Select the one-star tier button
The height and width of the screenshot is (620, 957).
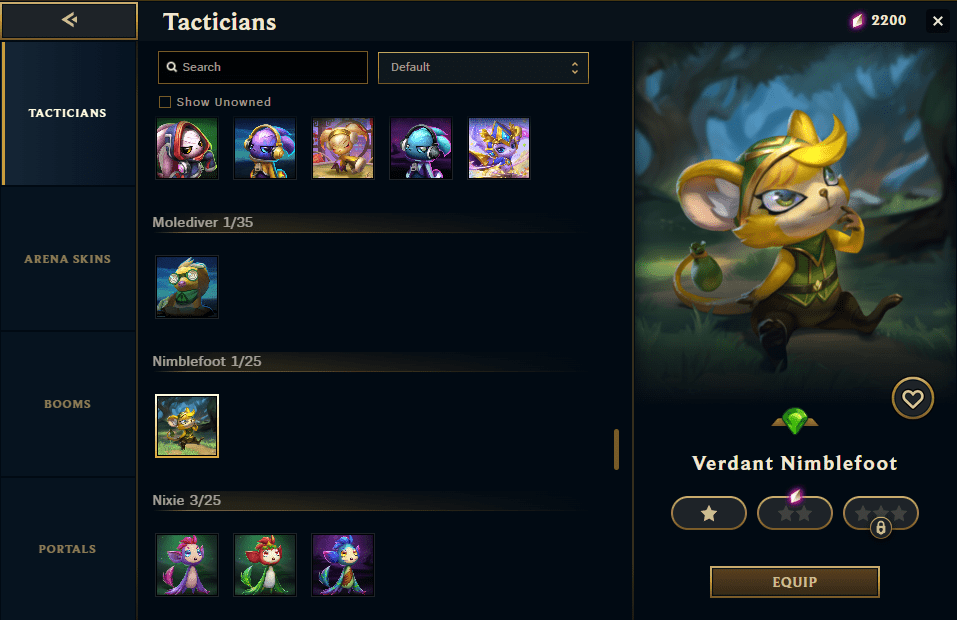point(709,513)
